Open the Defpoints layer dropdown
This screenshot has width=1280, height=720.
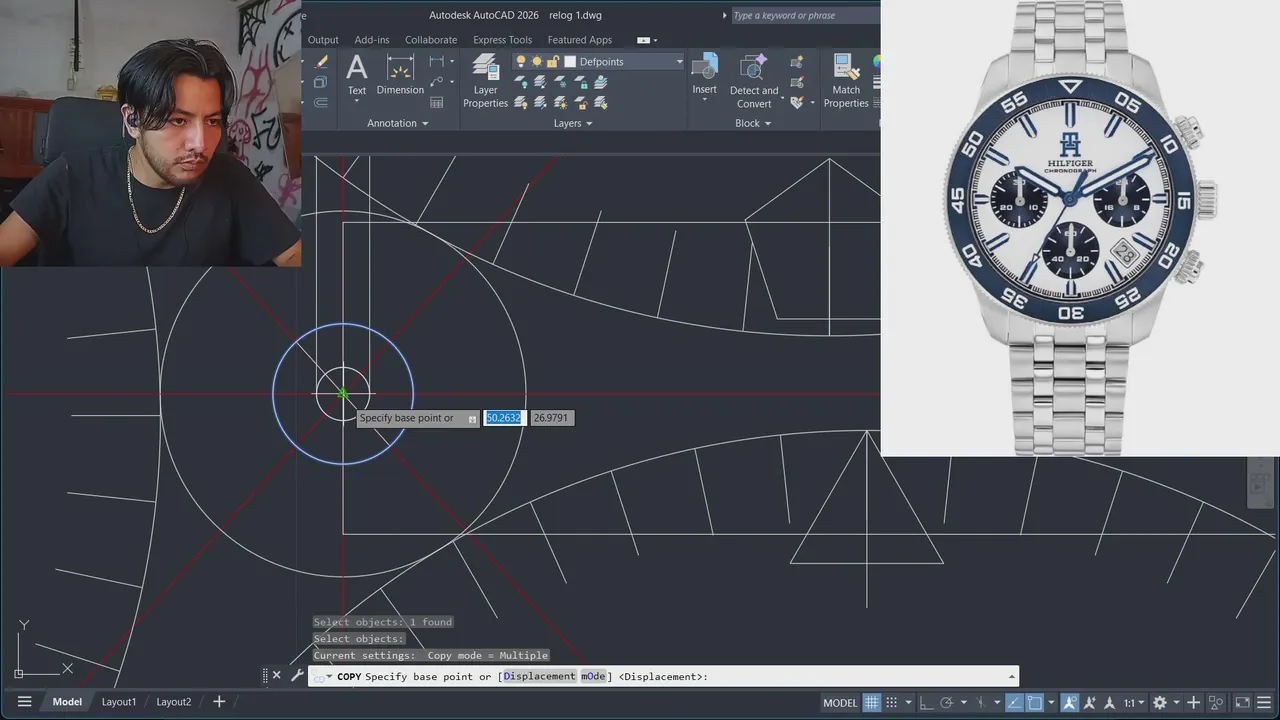coord(679,62)
